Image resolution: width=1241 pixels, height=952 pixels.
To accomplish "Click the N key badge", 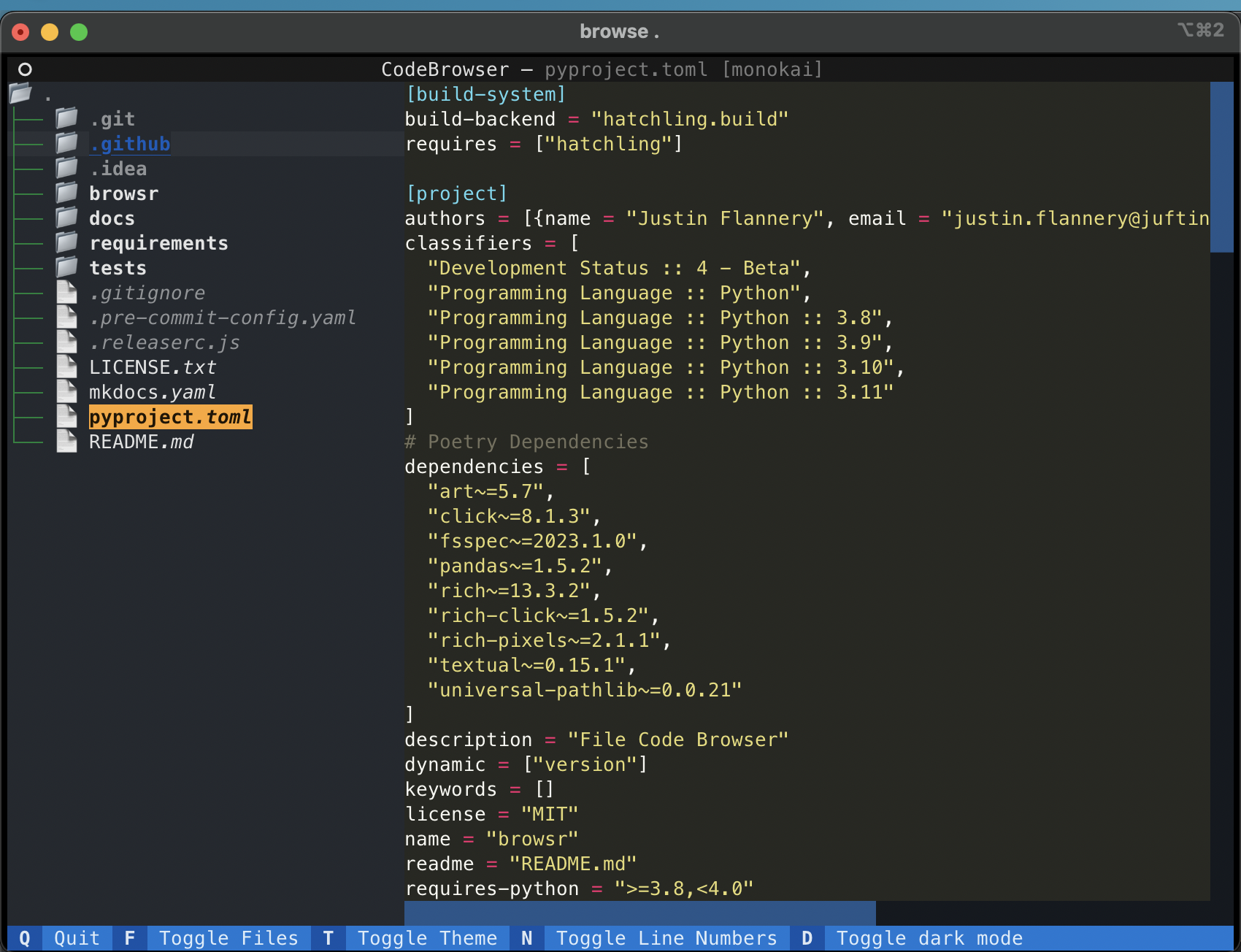I will pyautogui.click(x=527, y=938).
